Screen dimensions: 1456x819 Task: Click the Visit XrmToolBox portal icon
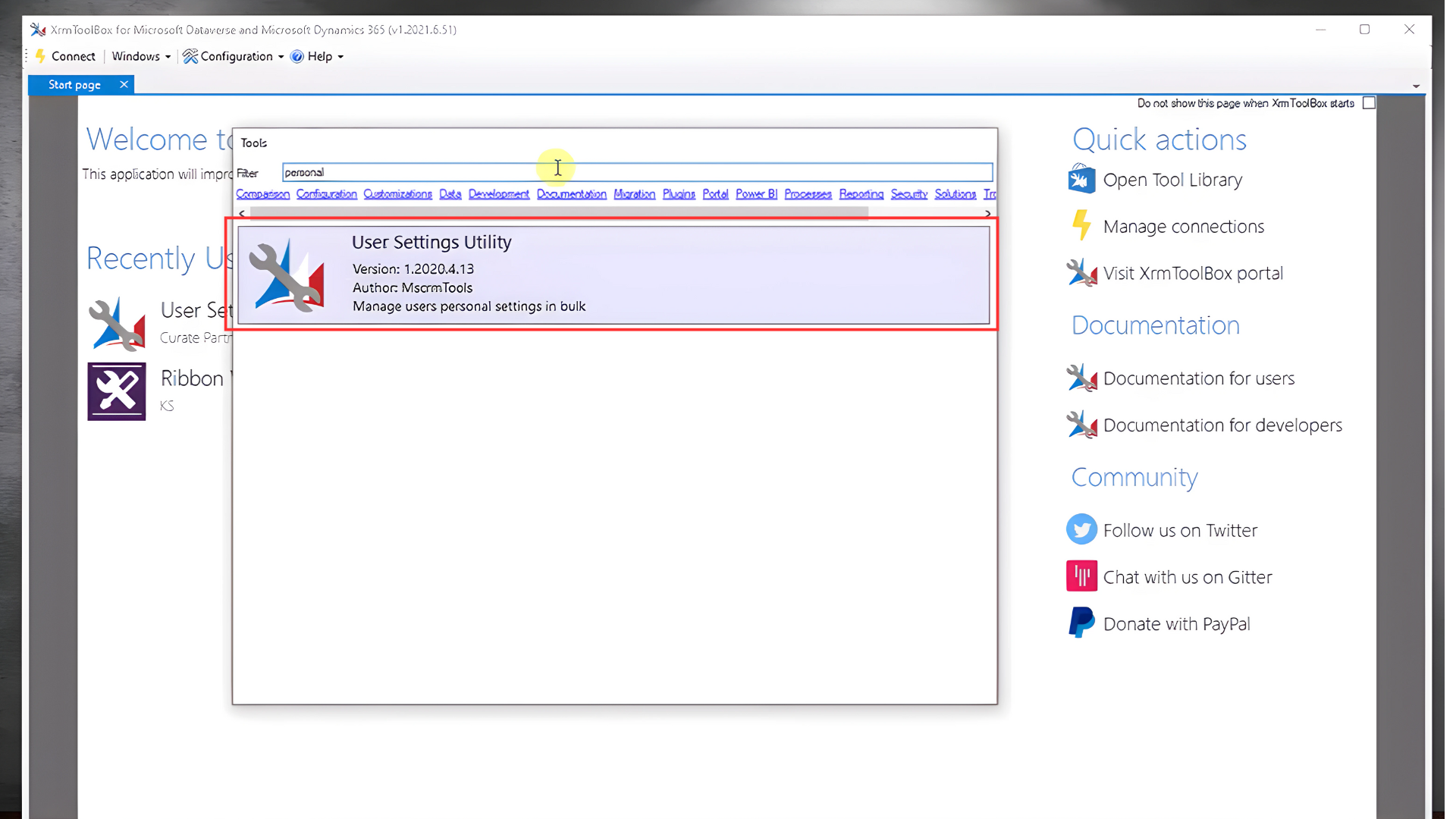click(1081, 273)
